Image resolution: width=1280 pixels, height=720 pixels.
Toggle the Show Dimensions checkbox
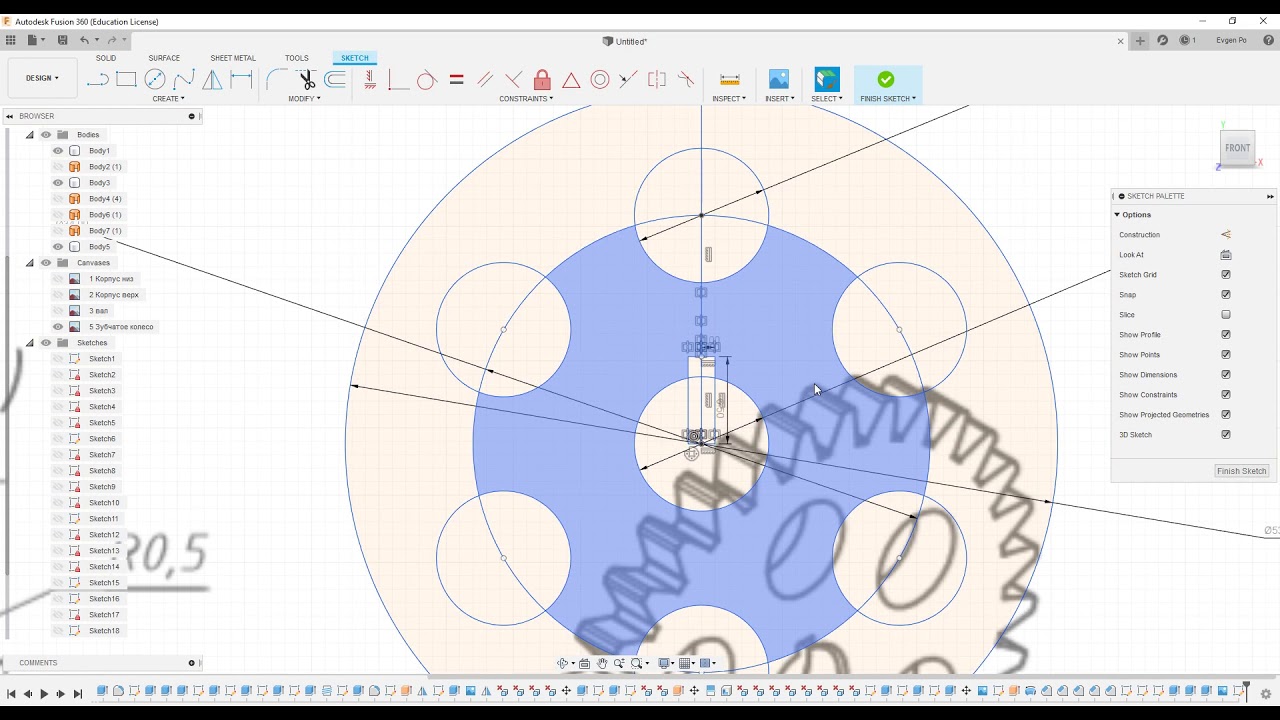point(1226,375)
